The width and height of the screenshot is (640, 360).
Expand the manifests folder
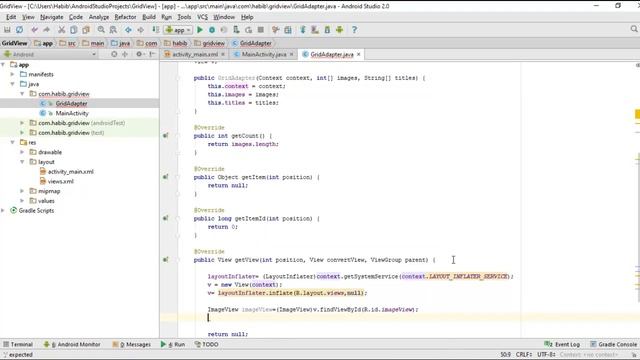coord(13,74)
